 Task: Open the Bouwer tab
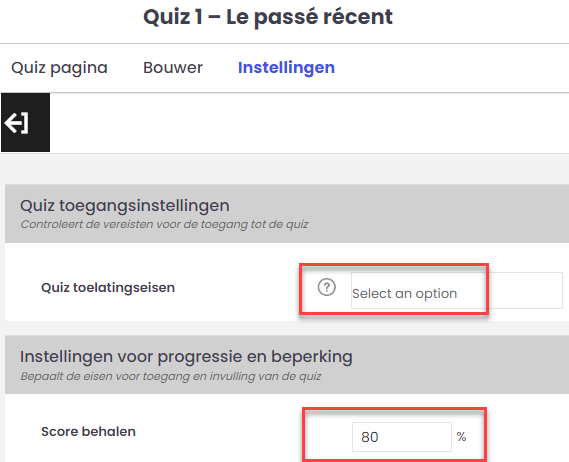click(x=173, y=68)
